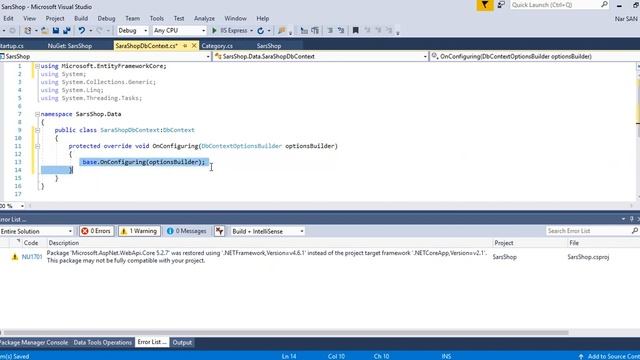
Task: Click Add to Source Control arrow icon
Action: pyautogui.click(x=580, y=356)
